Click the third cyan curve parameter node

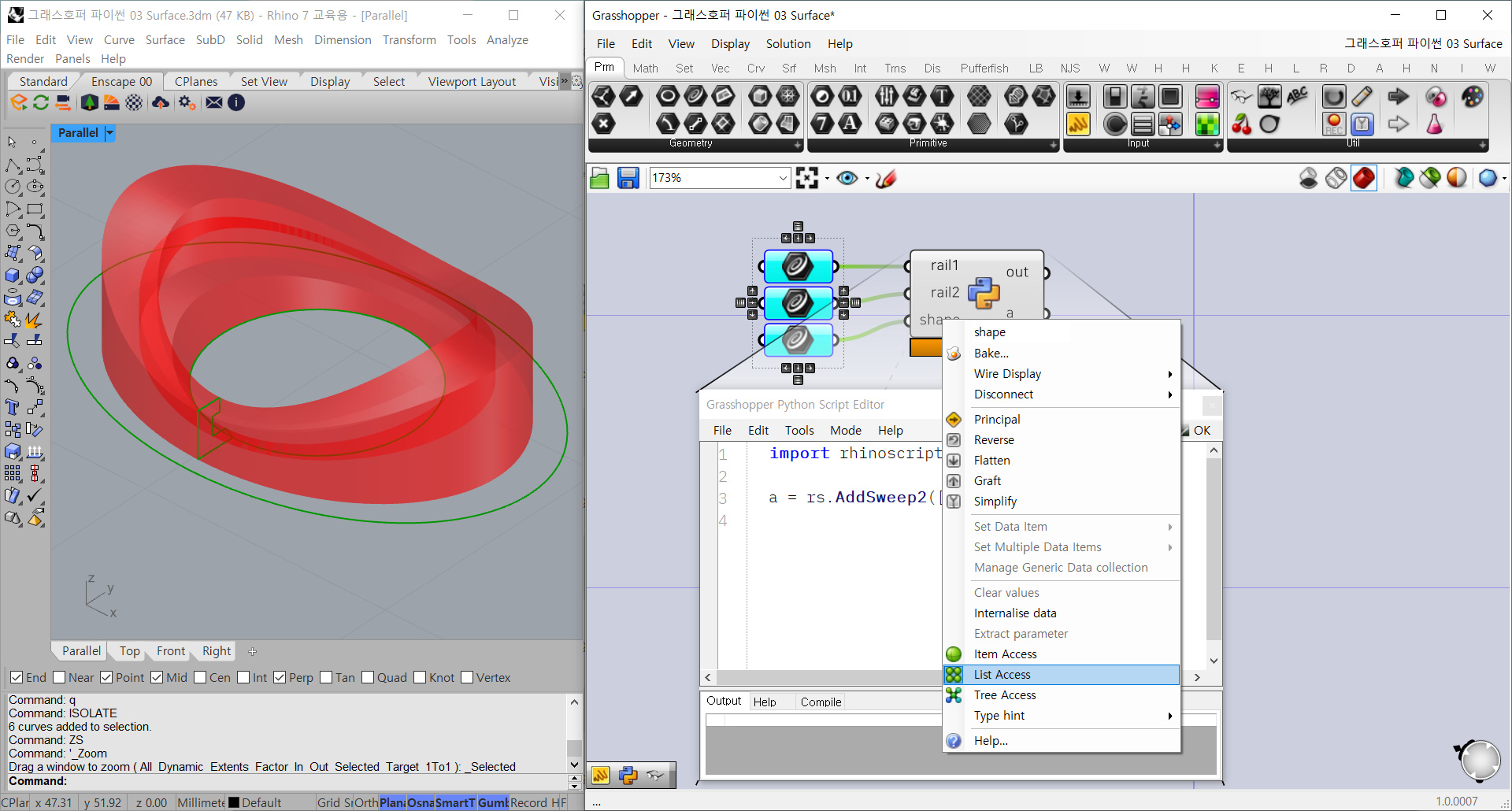click(798, 340)
